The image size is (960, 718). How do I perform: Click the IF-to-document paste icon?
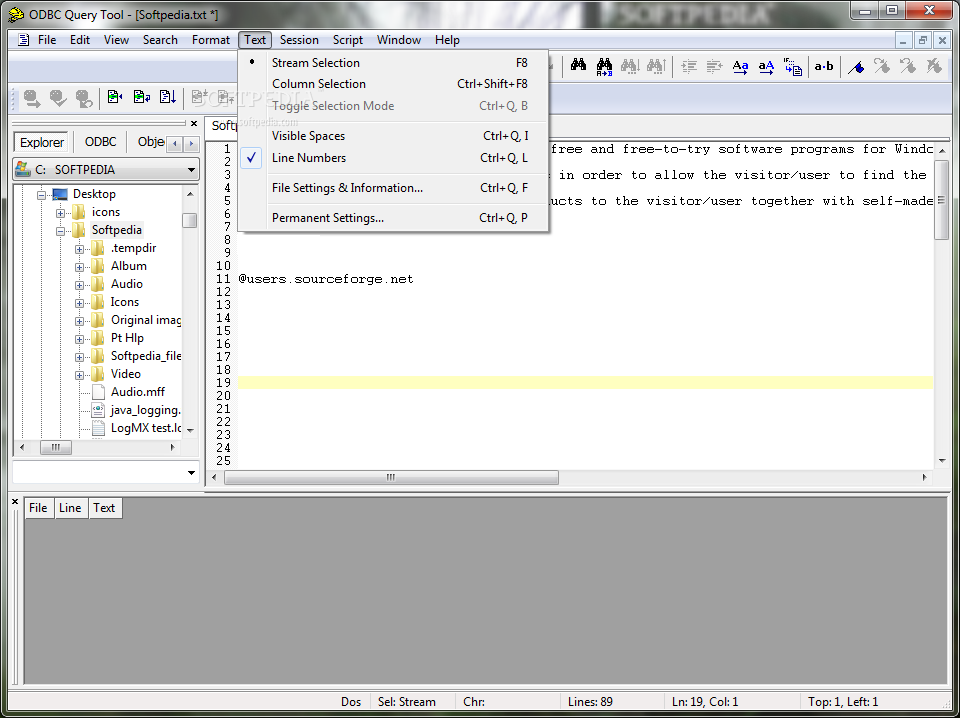point(792,67)
